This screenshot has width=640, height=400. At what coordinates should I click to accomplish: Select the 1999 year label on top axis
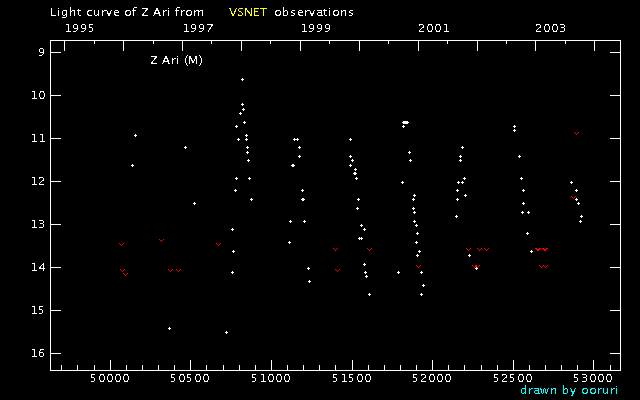pos(316,28)
